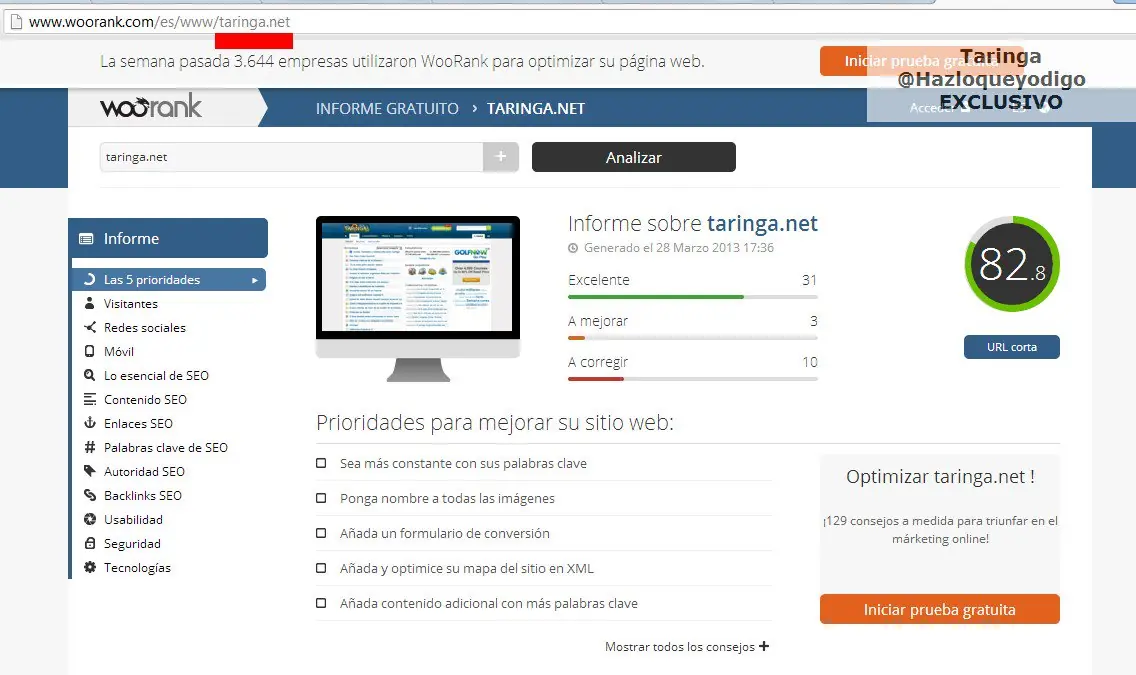
Task: Check 'Sea más constante con sus palabras clave'
Action: pos(321,463)
